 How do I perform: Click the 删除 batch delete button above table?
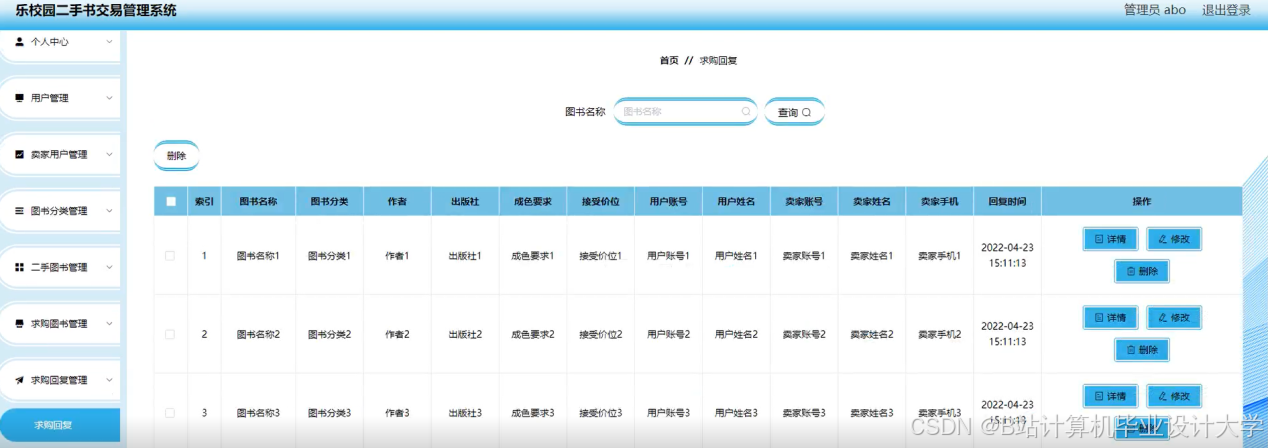(x=177, y=156)
